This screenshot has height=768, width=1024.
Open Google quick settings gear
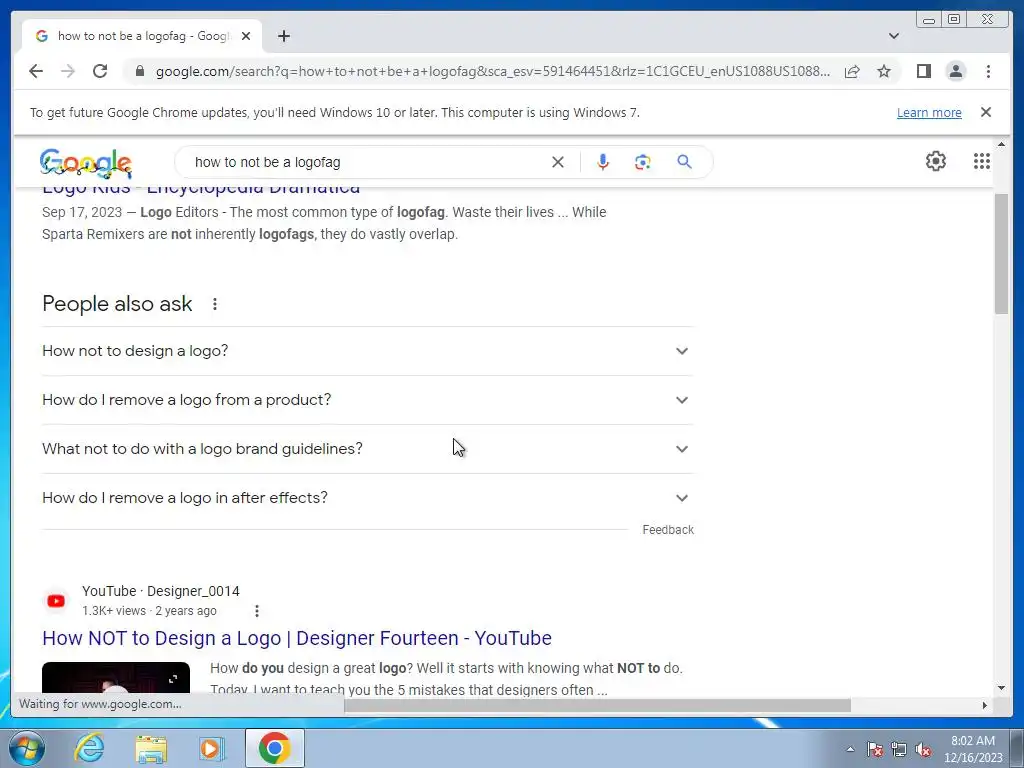click(936, 161)
